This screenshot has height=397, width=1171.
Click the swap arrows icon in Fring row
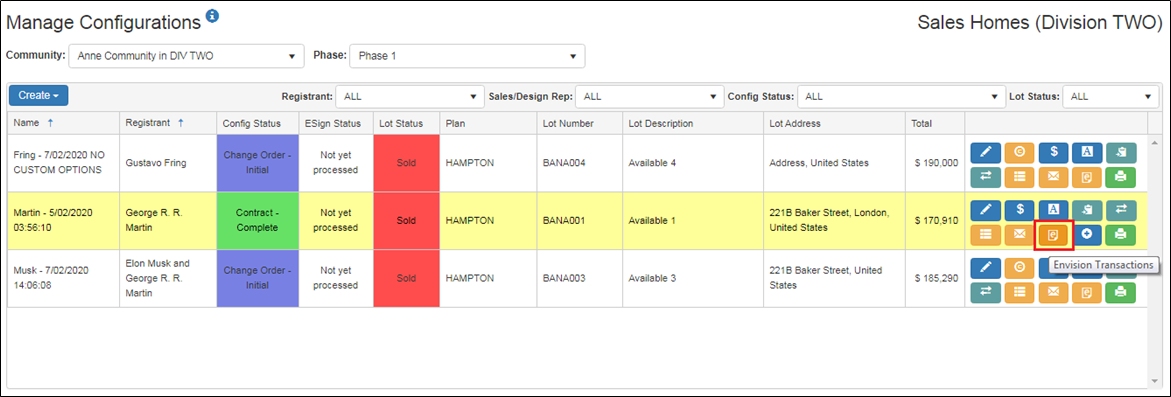(985, 178)
